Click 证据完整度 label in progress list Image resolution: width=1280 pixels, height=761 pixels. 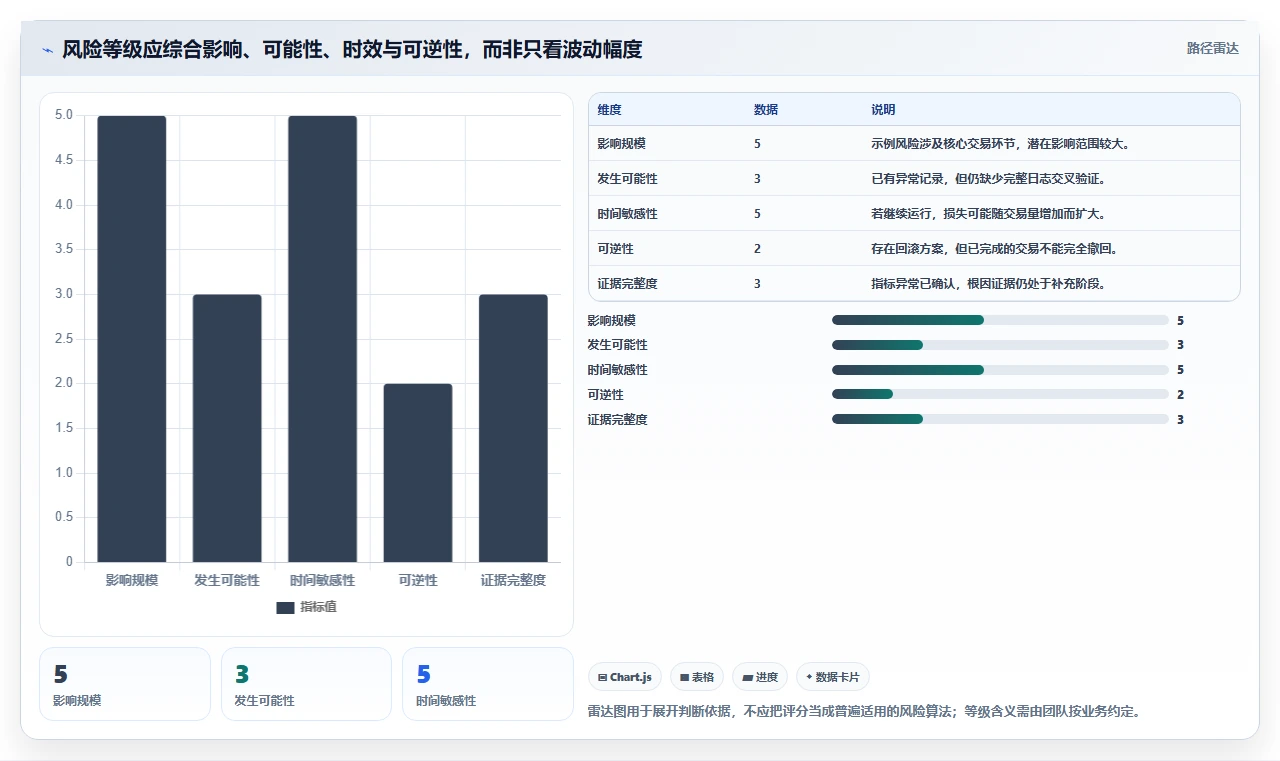pos(618,420)
